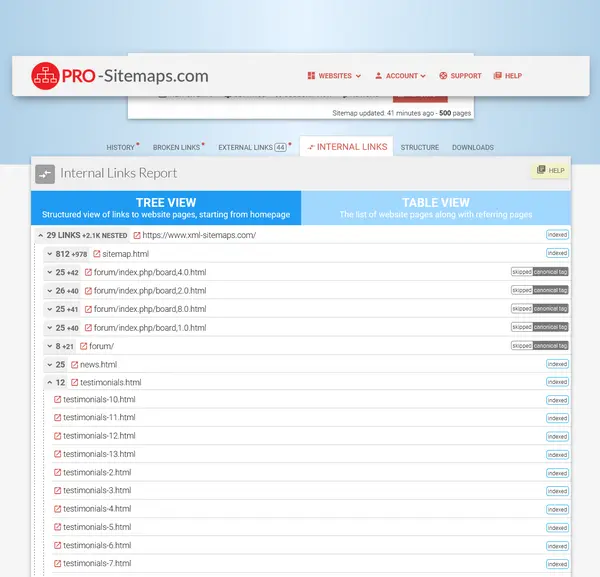600x577 pixels.
Task: Open the Support link in header
Action: pyautogui.click(x=460, y=76)
